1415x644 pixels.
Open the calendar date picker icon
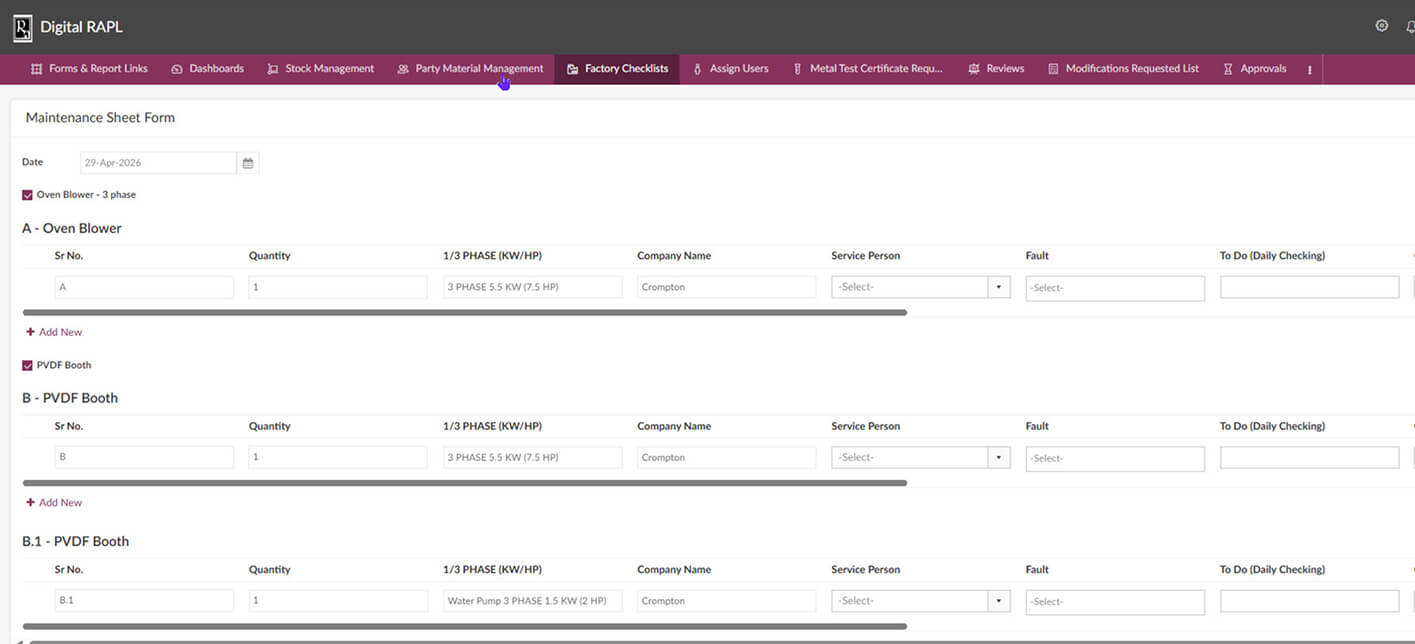tap(248, 163)
